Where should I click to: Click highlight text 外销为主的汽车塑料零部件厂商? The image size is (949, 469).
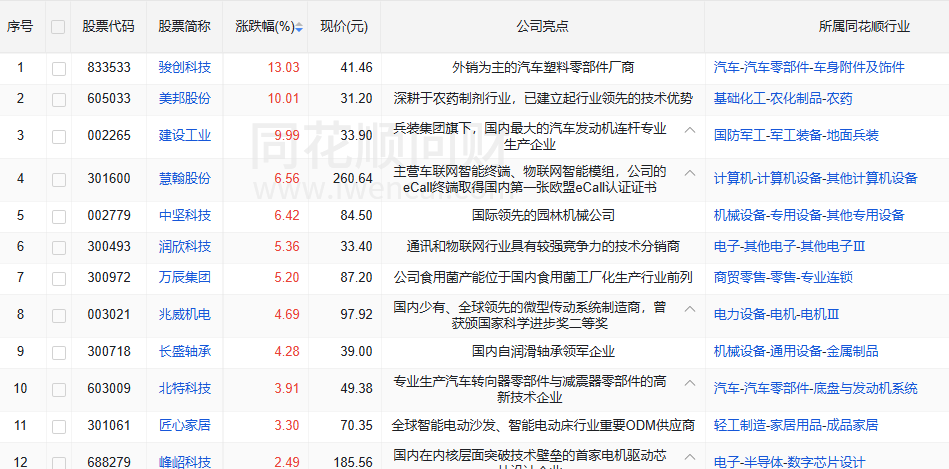[543, 67]
